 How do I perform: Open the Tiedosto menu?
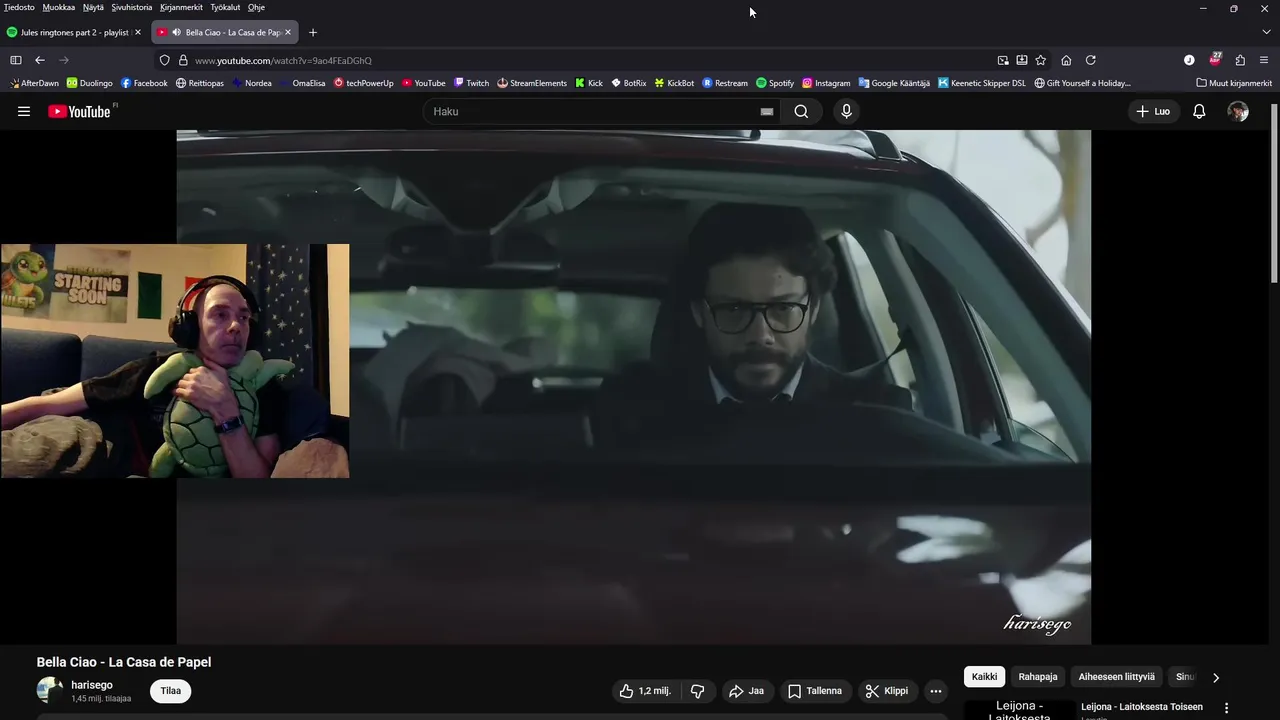tap(19, 7)
